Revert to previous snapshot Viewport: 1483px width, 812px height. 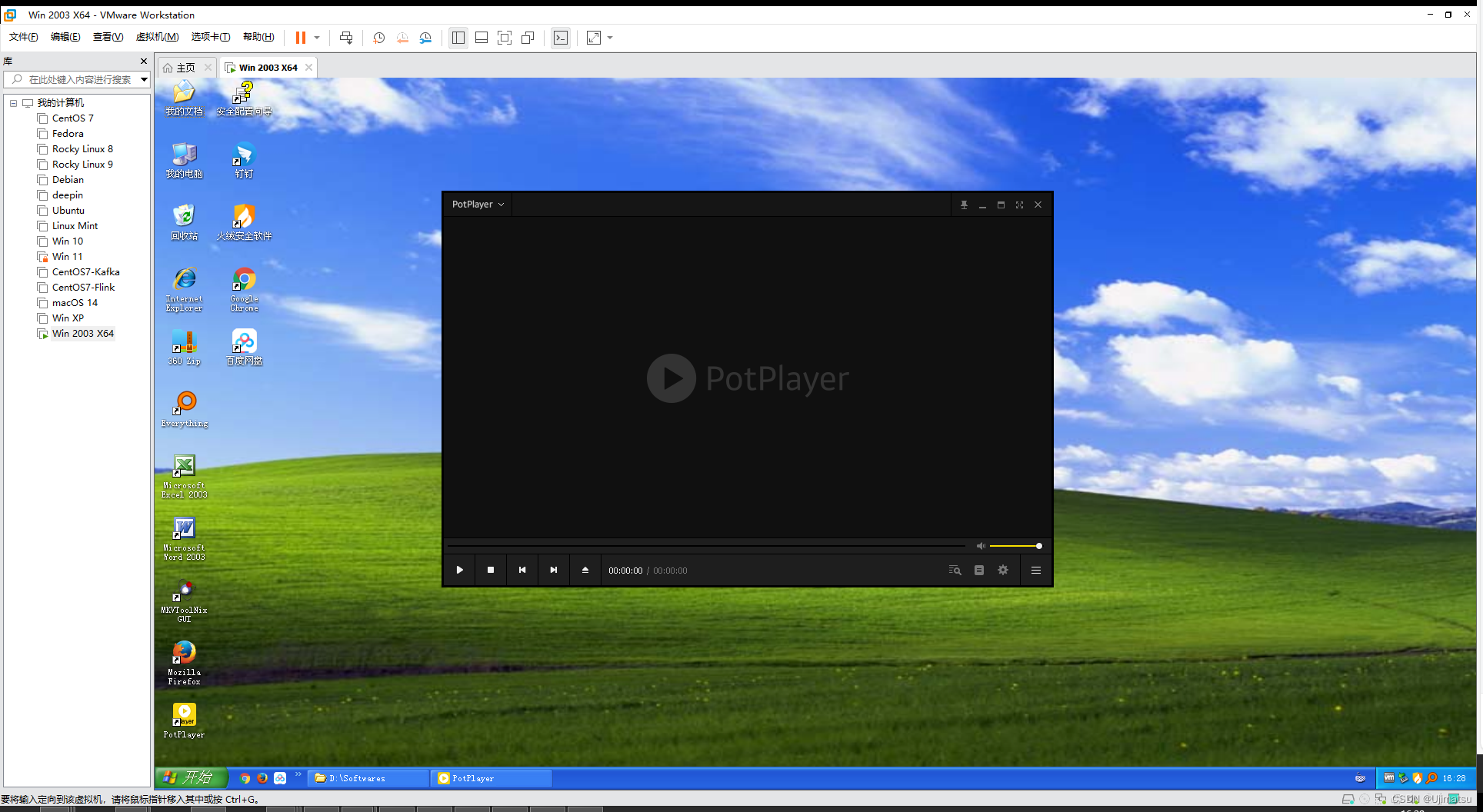[x=402, y=38]
